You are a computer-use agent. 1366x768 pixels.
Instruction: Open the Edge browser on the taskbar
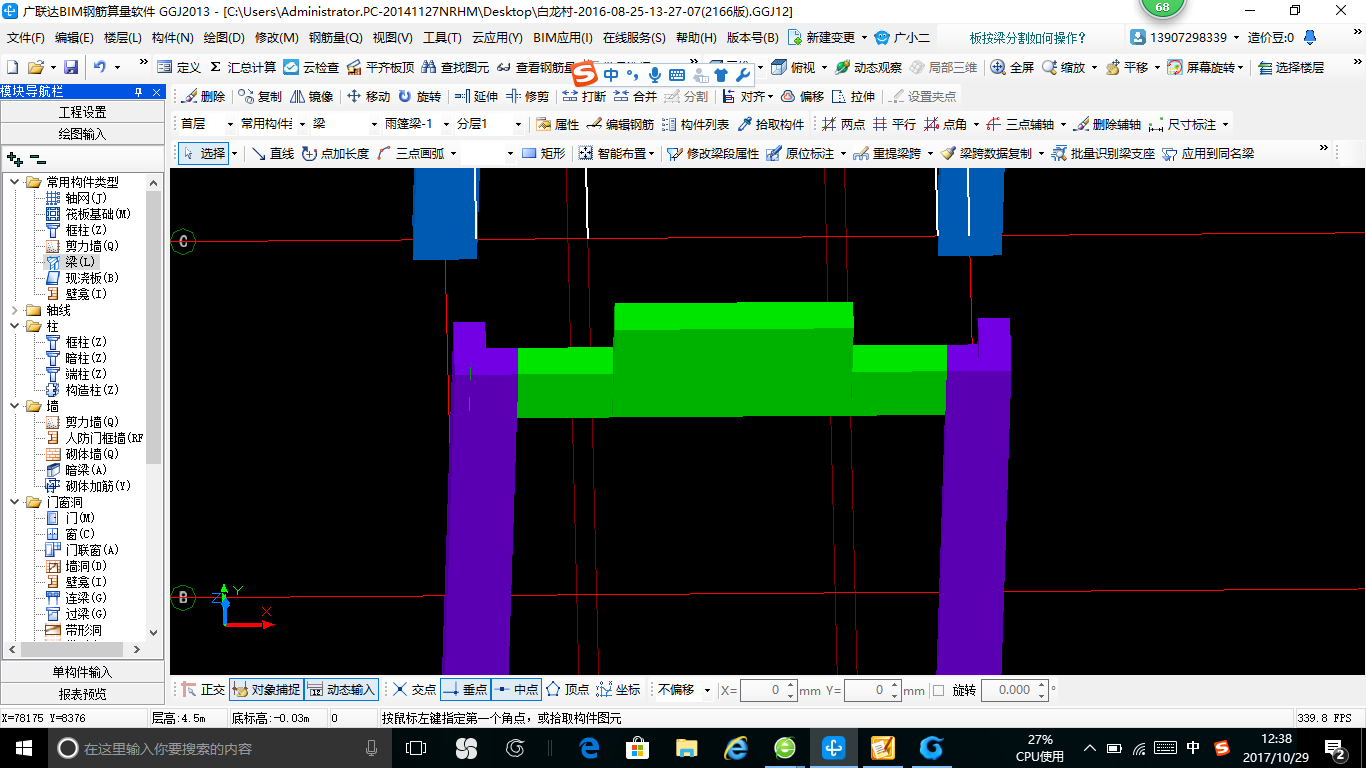point(589,747)
